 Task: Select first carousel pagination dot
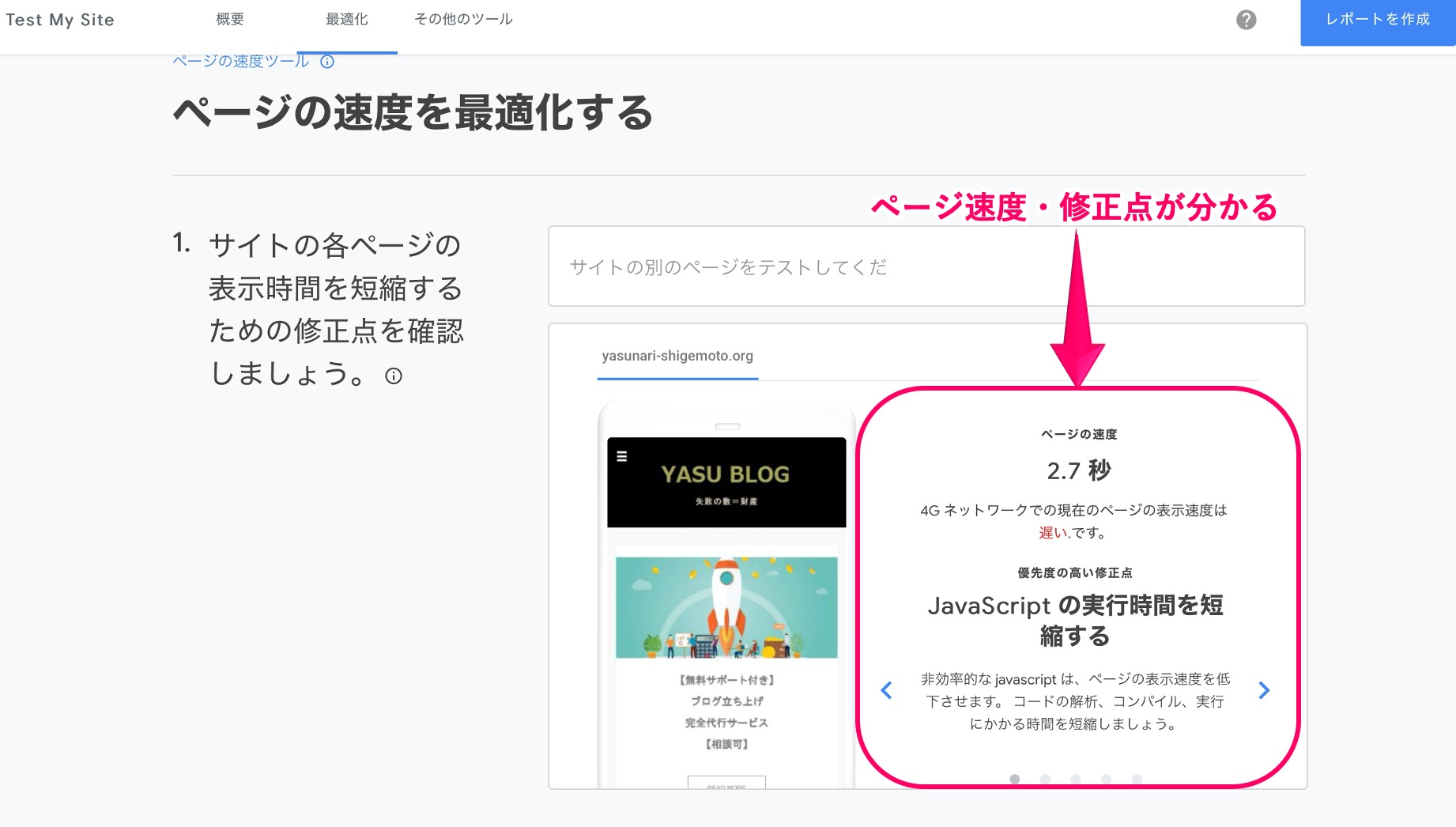[1015, 780]
